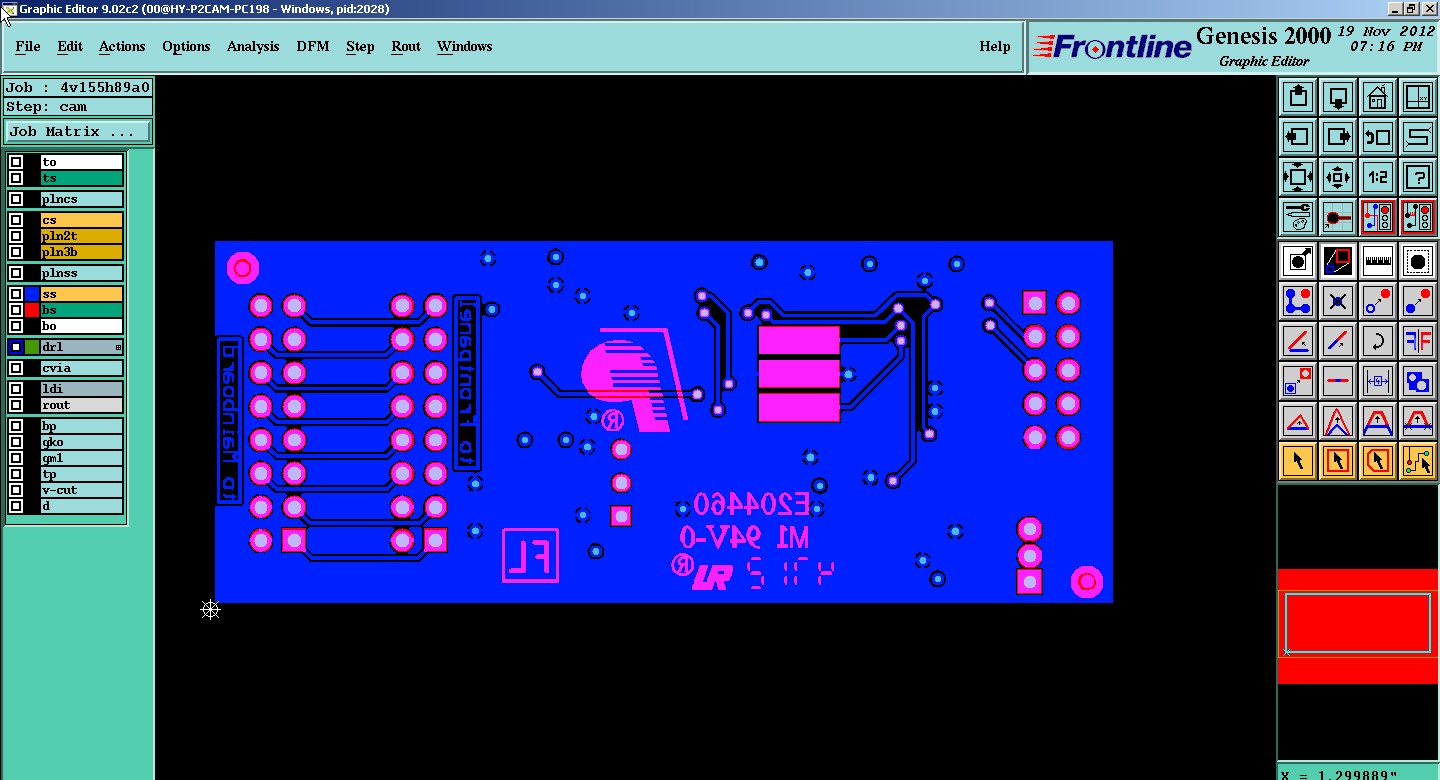Screen dimensions: 1440x780
Task: Toggle the 'bs' layer checkbox
Action: [16, 310]
